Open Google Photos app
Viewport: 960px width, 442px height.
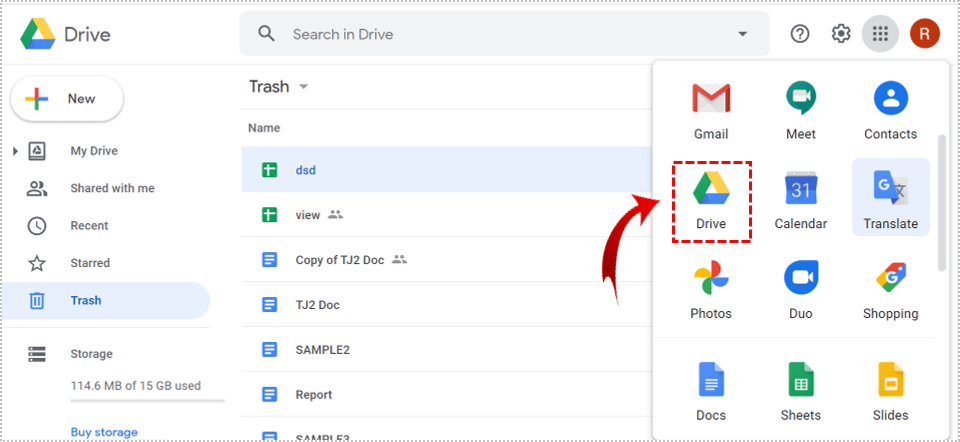(711, 289)
